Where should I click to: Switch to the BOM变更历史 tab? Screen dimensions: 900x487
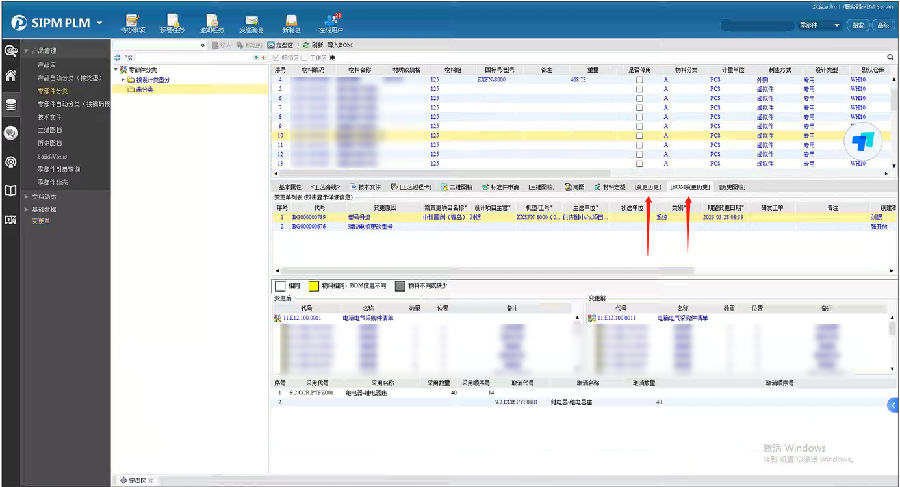(x=690, y=187)
